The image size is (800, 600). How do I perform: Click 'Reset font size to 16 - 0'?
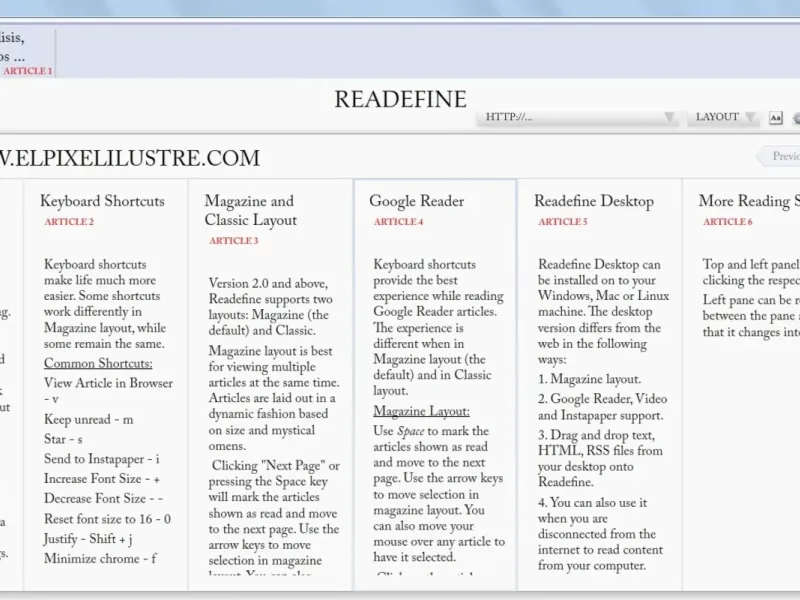tap(107, 519)
